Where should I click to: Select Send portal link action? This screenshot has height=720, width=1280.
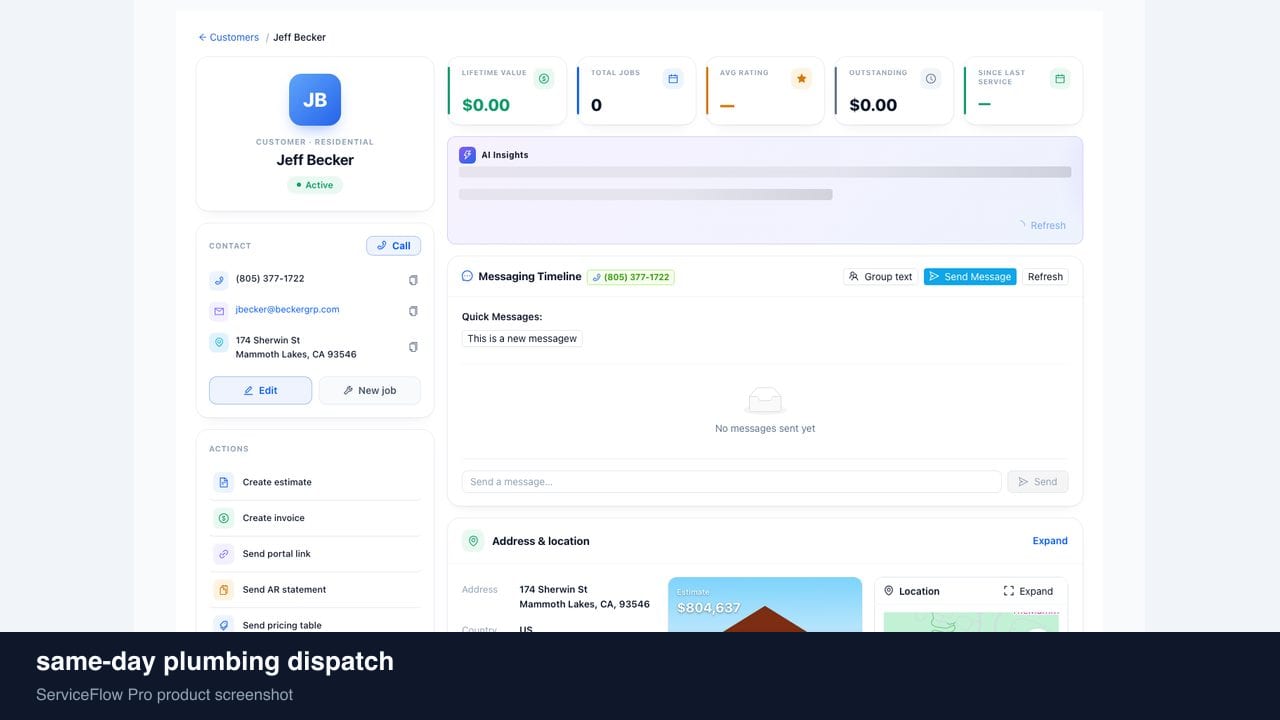click(x=315, y=554)
